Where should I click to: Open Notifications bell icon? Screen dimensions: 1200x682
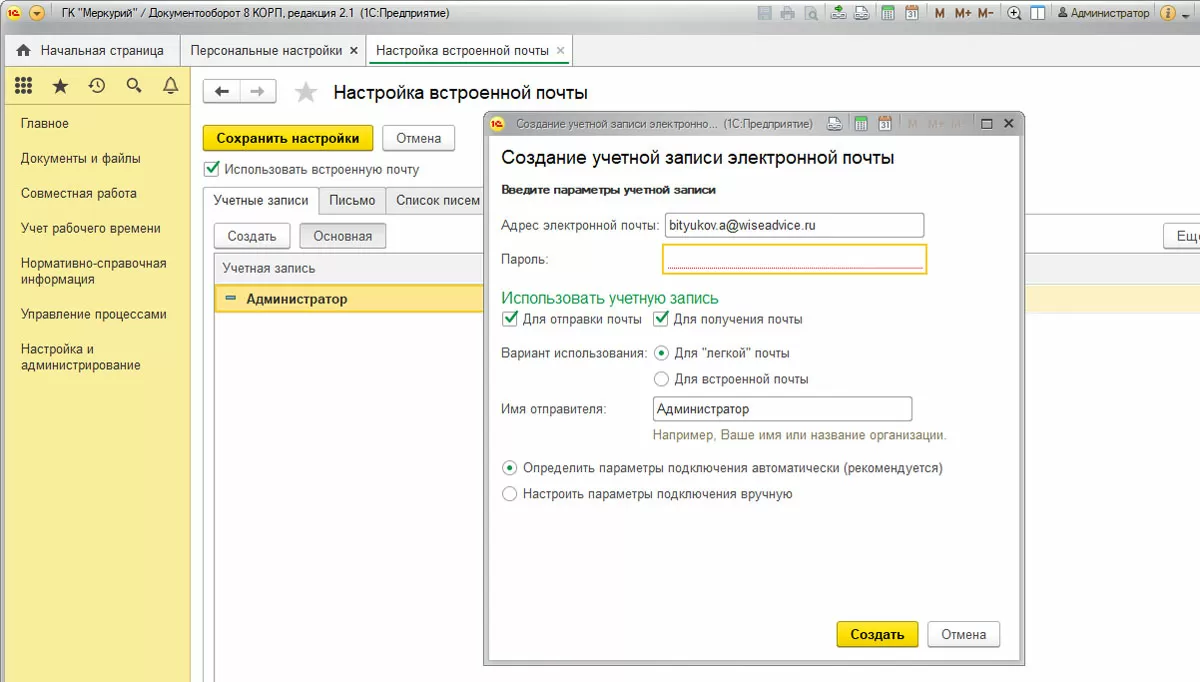[x=171, y=86]
